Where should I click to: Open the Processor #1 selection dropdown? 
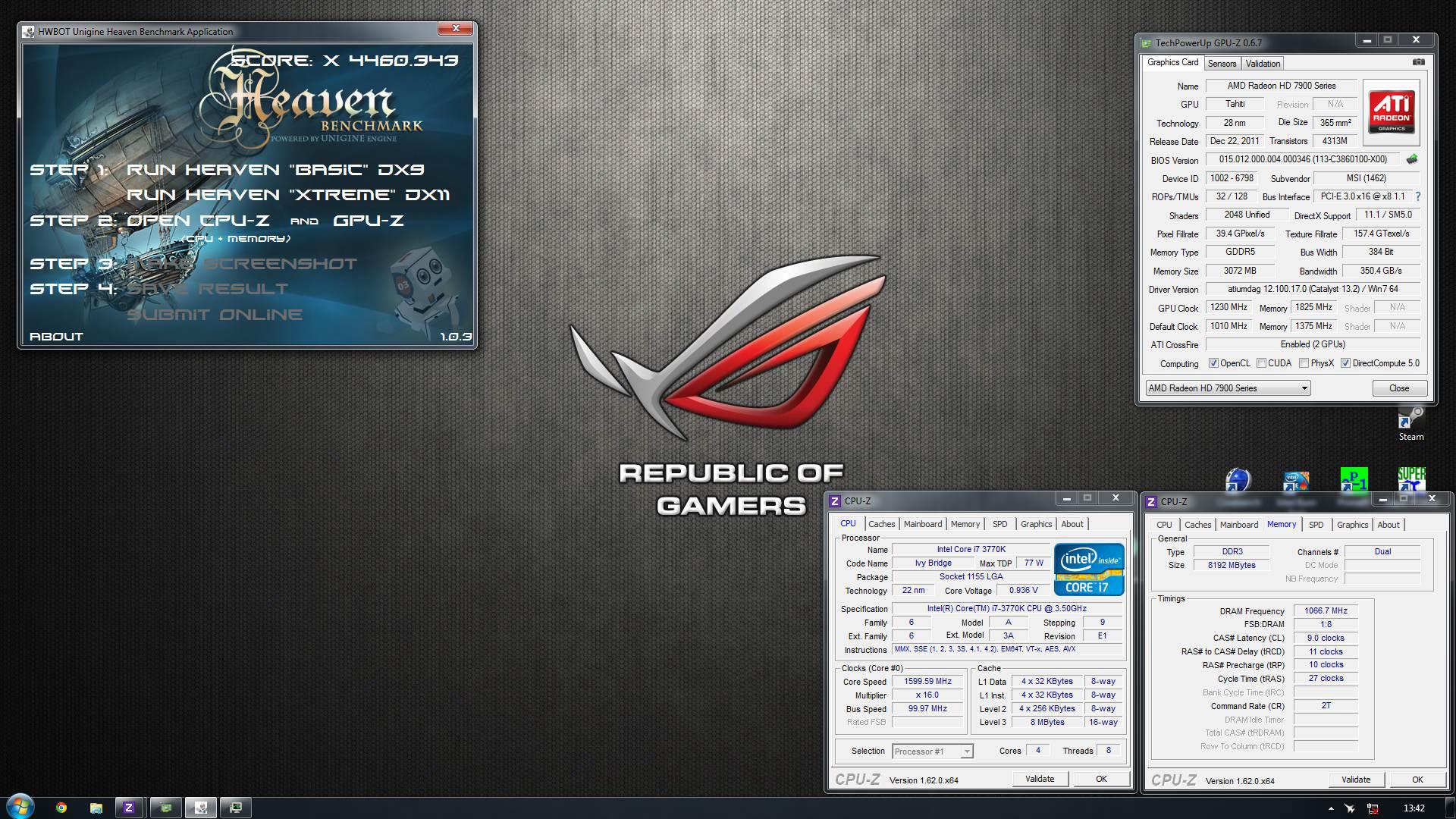(x=932, y=752)
